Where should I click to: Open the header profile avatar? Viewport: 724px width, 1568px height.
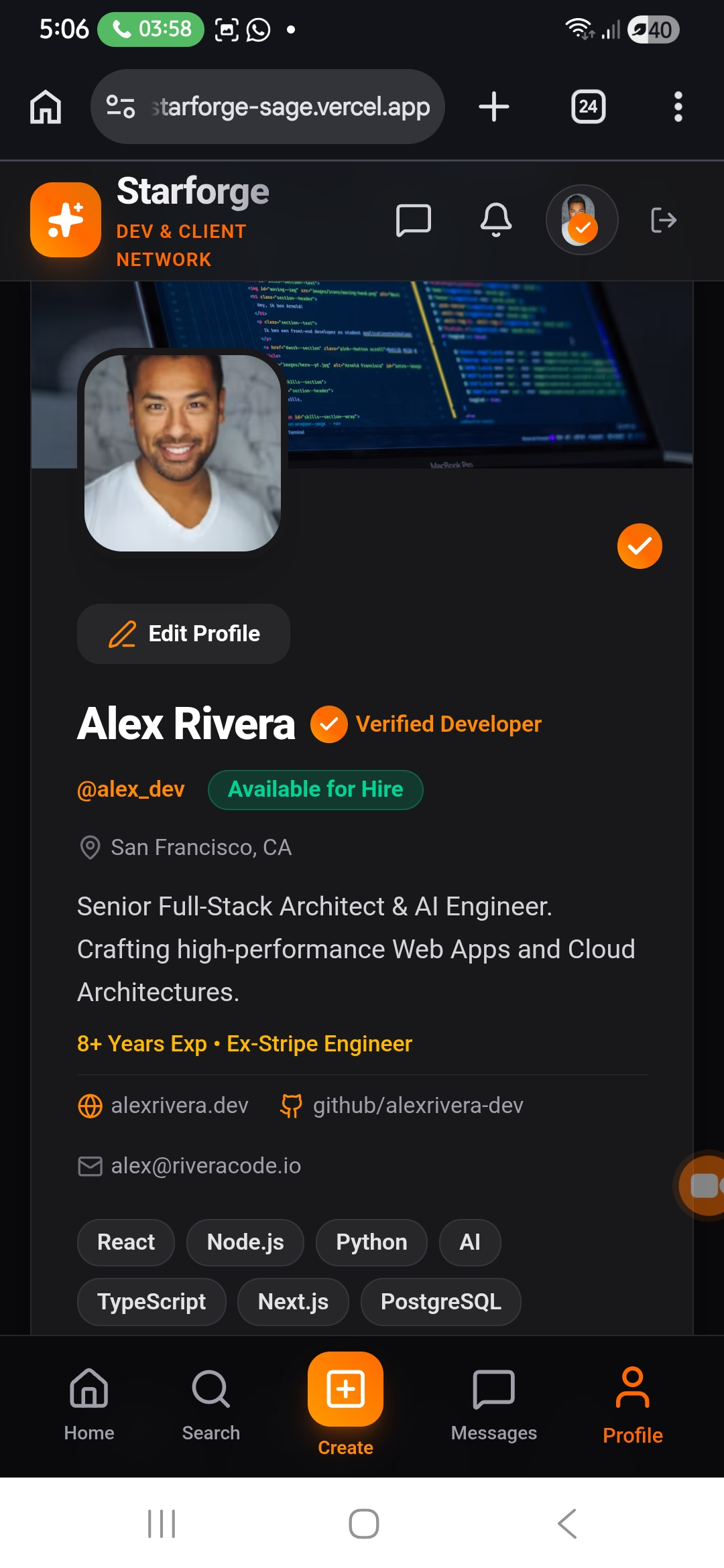point(581,220)
